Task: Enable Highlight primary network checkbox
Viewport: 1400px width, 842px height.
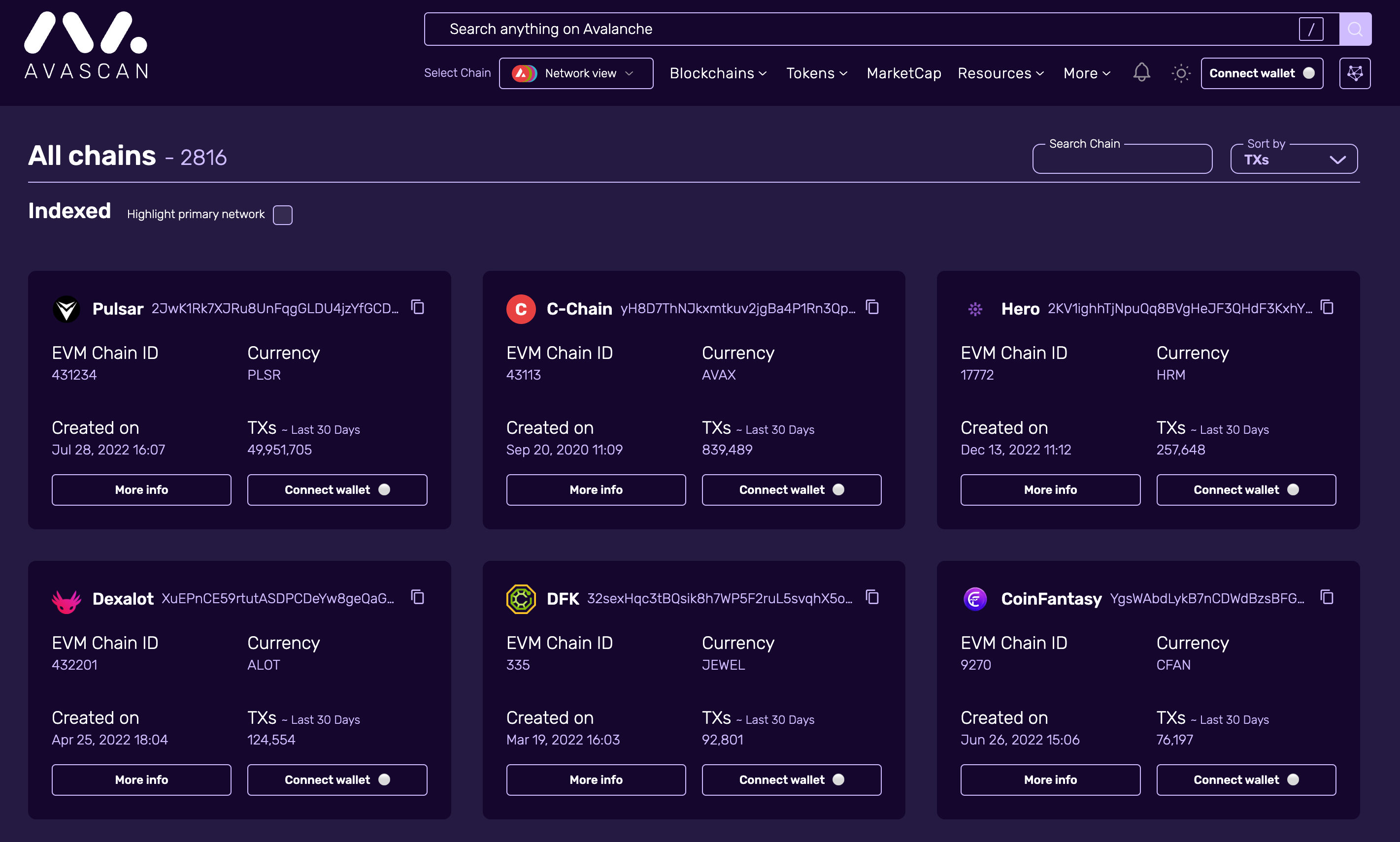Action: coord(283,215)
